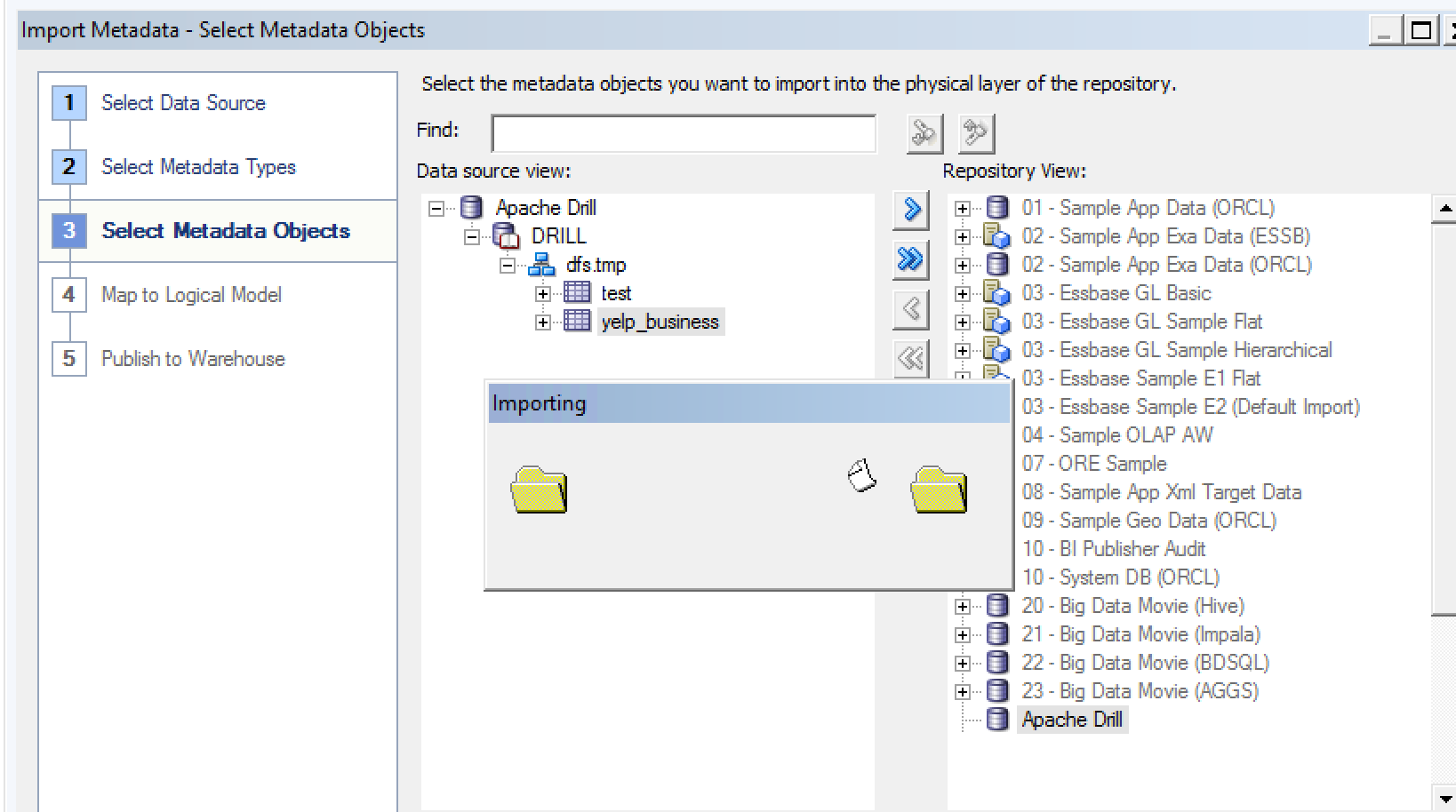The width and height of the screenshot is (1456, 812).
Task: Click the Find up icon at right of search
Action: click(976, 134)
